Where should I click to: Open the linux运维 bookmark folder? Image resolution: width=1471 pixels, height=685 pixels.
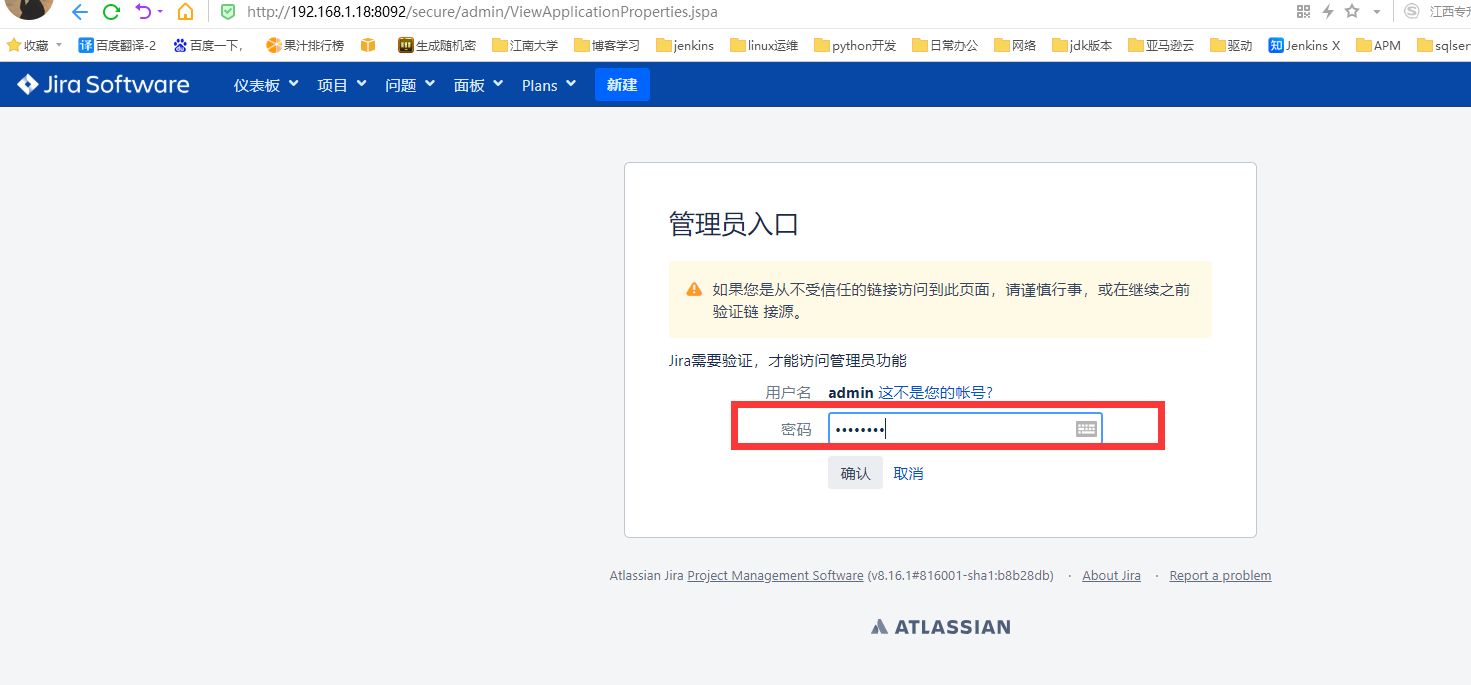pyautogui.click(x=764, y=45)
